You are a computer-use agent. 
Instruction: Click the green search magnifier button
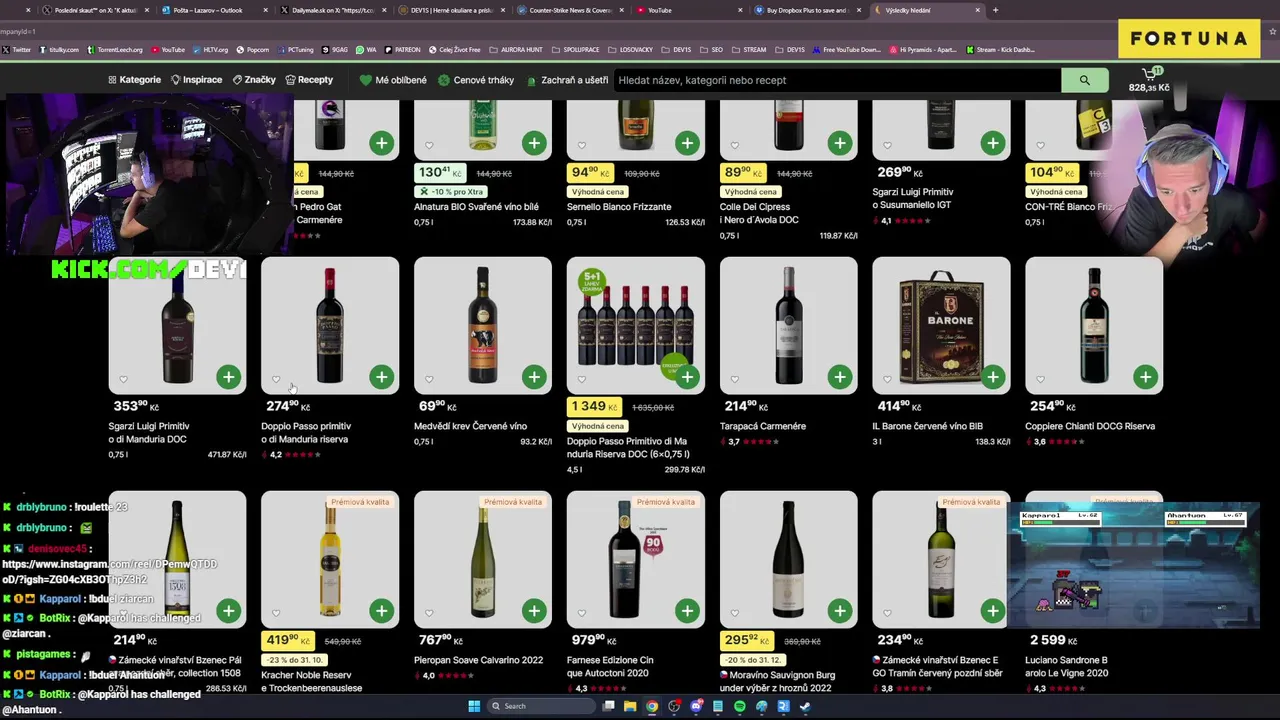pos(1084,80)
